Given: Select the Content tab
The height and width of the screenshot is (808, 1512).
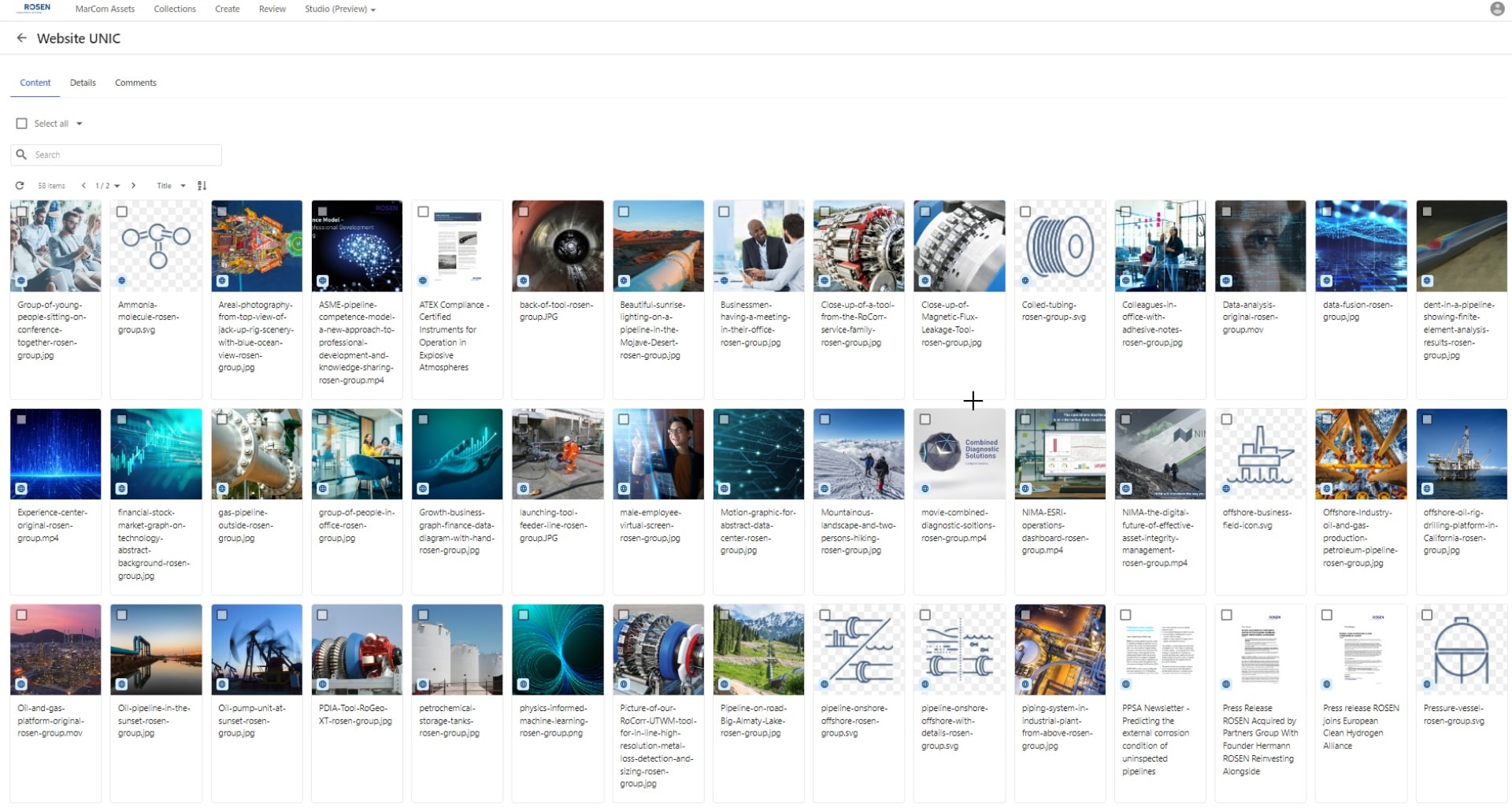Looking at the screenshot, I should point(35,83).
